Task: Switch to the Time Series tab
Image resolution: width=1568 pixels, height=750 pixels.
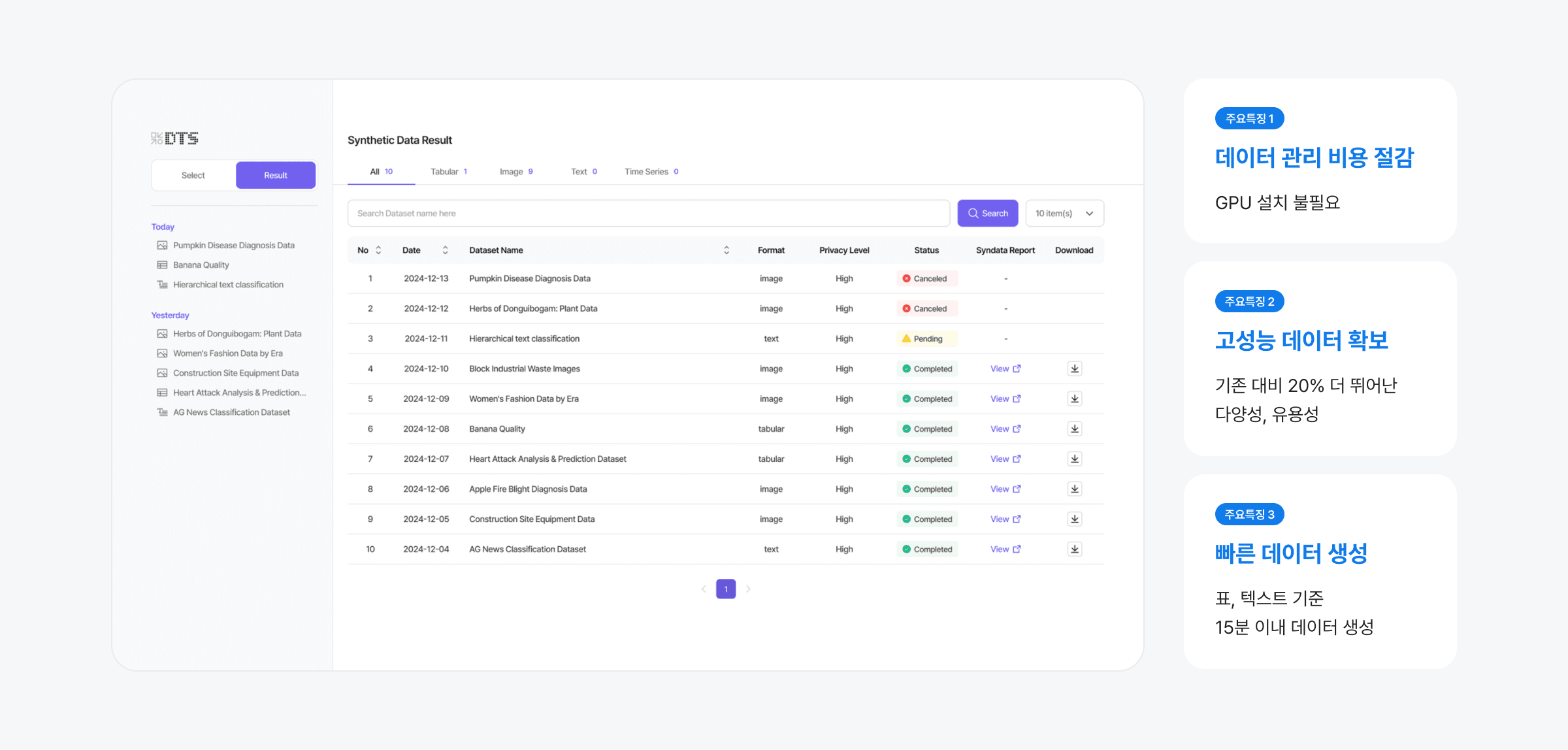Action: 651,172
